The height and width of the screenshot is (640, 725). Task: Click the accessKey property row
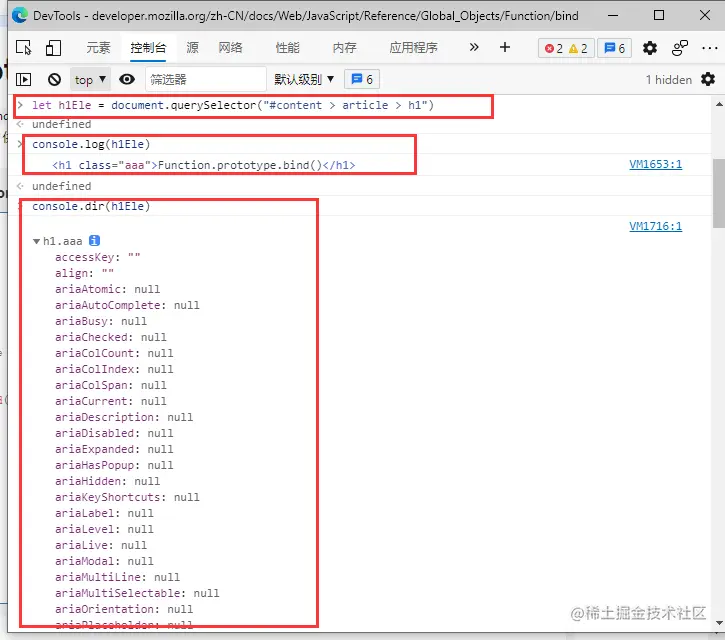(98, 257)
